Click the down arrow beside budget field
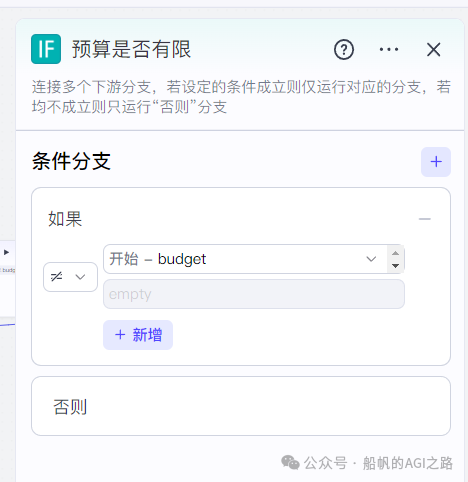Screen dimensions: 468x482 tap(396, 266)
